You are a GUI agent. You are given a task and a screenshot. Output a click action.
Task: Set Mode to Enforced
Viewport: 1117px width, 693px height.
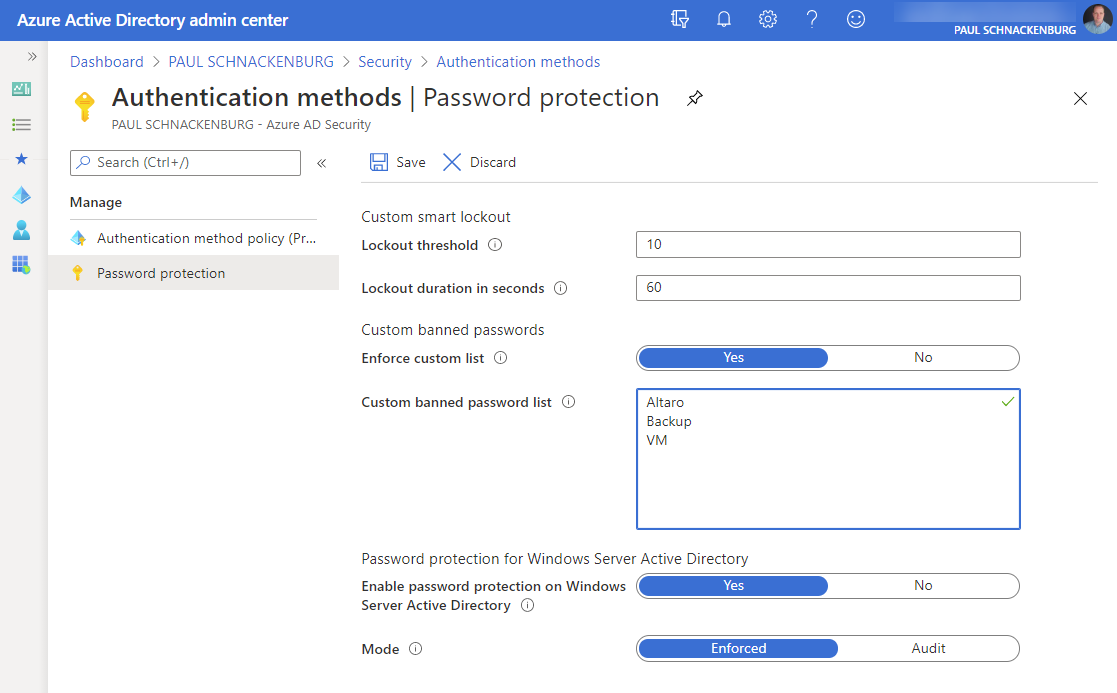click(738, 648)
